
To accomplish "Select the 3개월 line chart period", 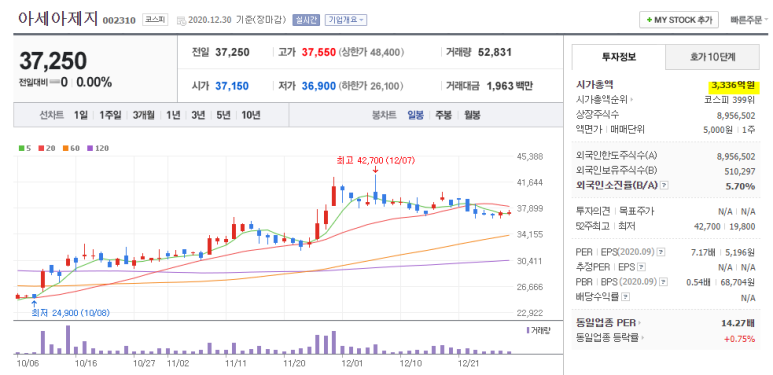I will [x=143, y=115].
